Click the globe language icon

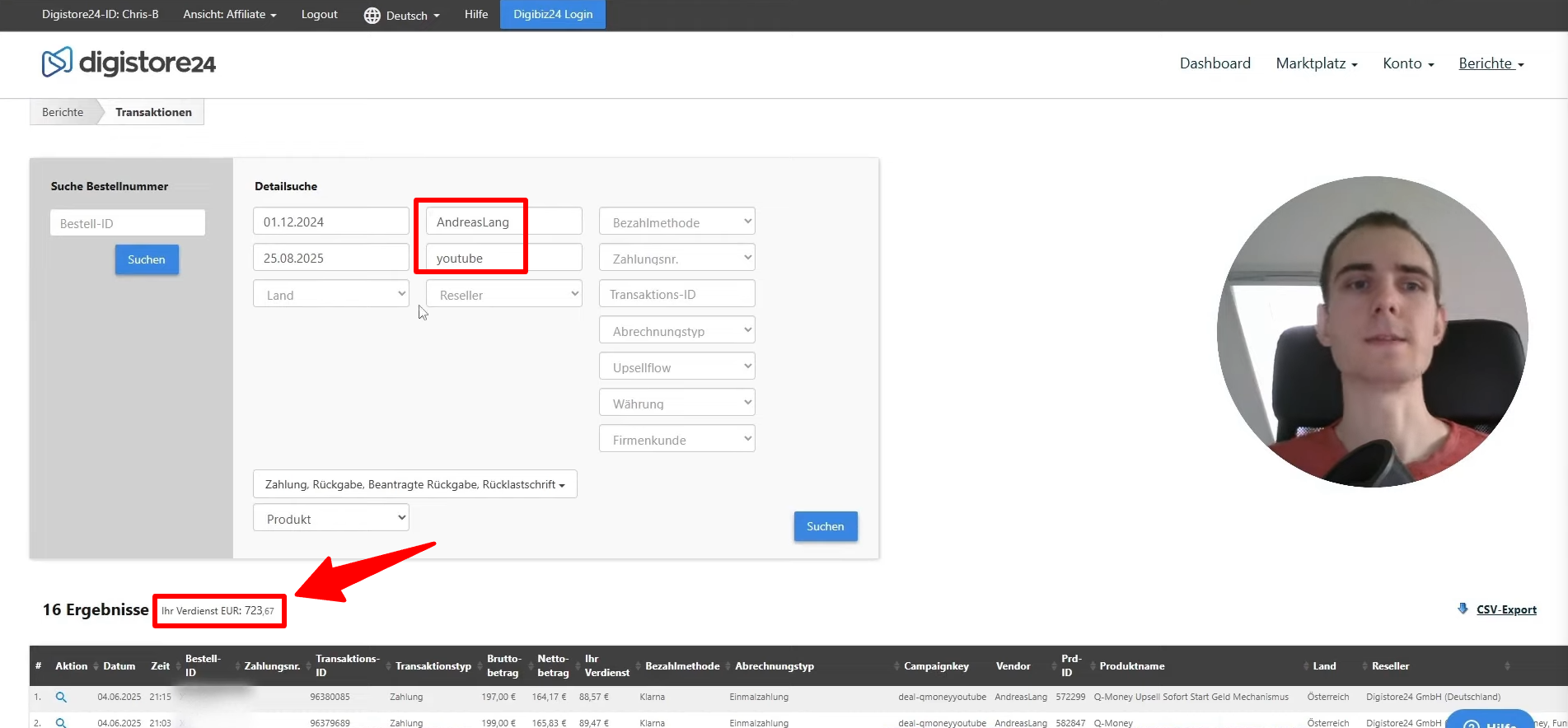pos(372,16)
